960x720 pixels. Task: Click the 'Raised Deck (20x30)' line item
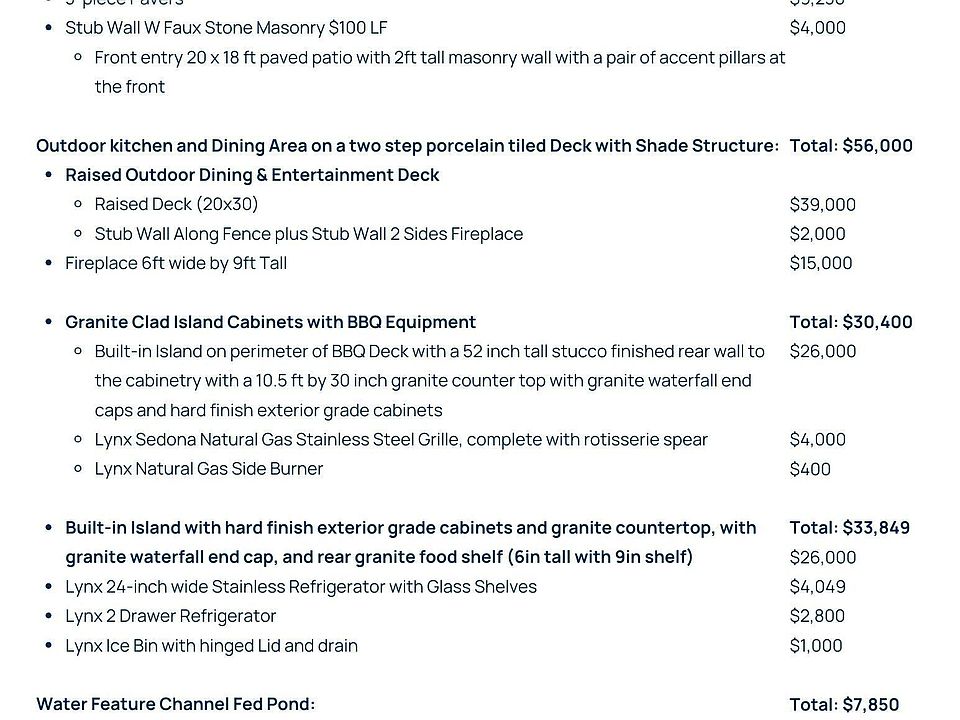[176, 205]
